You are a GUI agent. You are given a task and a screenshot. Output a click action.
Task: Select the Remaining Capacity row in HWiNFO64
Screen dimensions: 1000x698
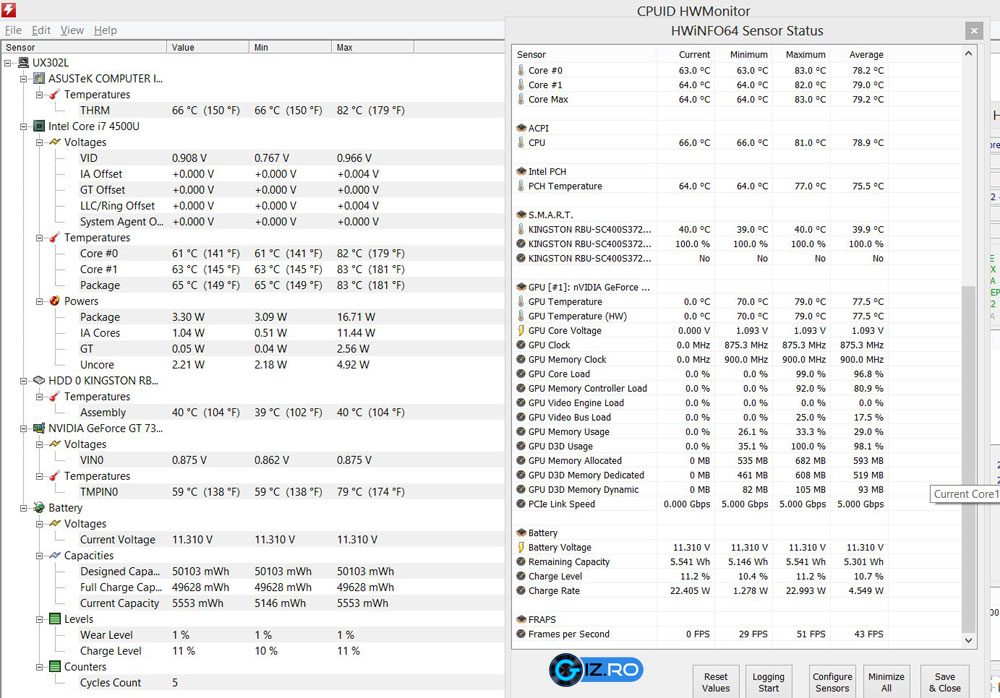click(x=737, y=562)
